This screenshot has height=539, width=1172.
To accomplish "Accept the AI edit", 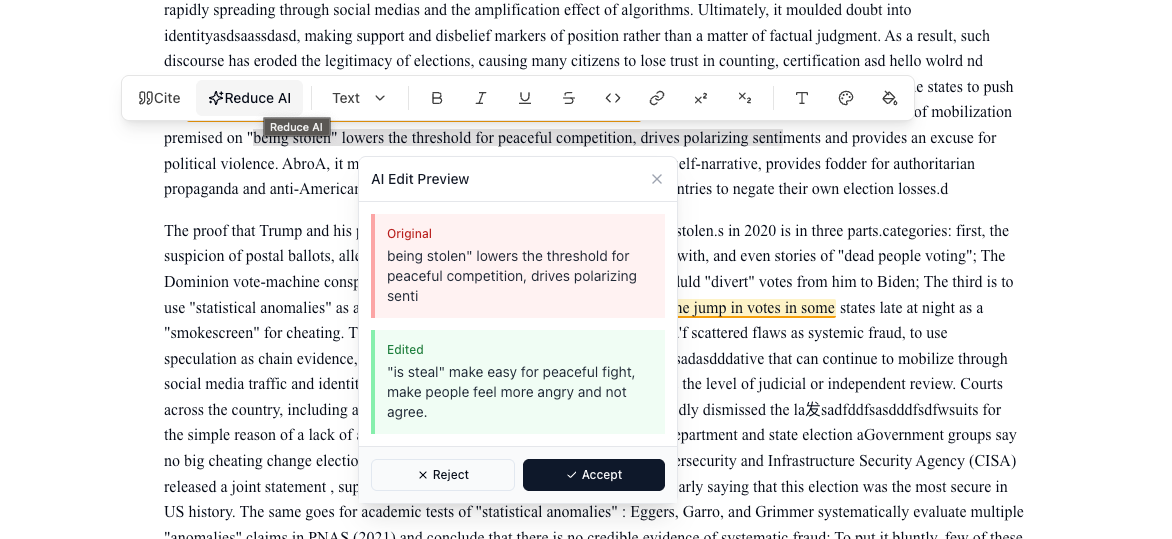I will coord(594,475).
